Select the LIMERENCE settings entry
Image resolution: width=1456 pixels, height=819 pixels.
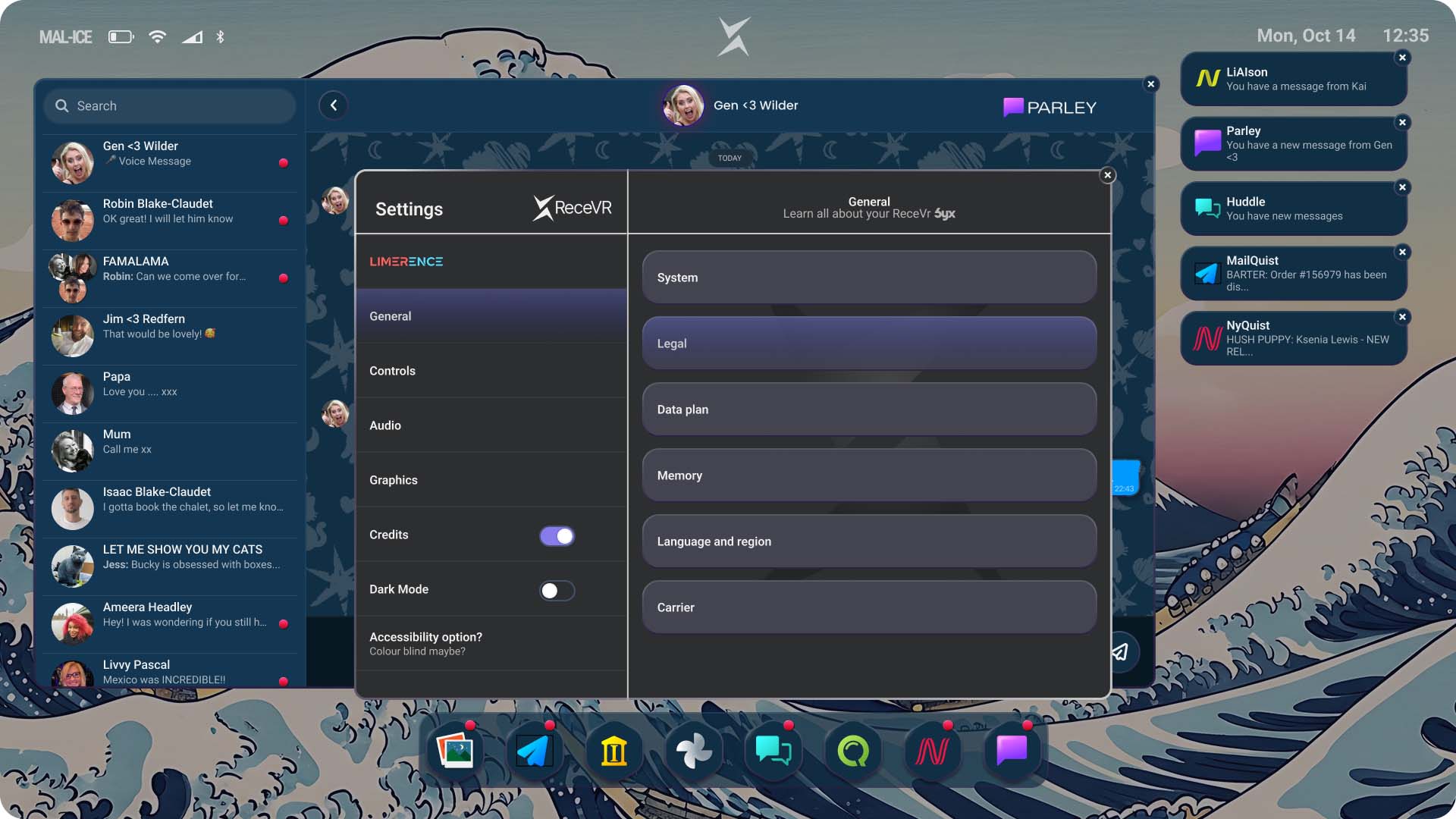(x=491, y=262)
